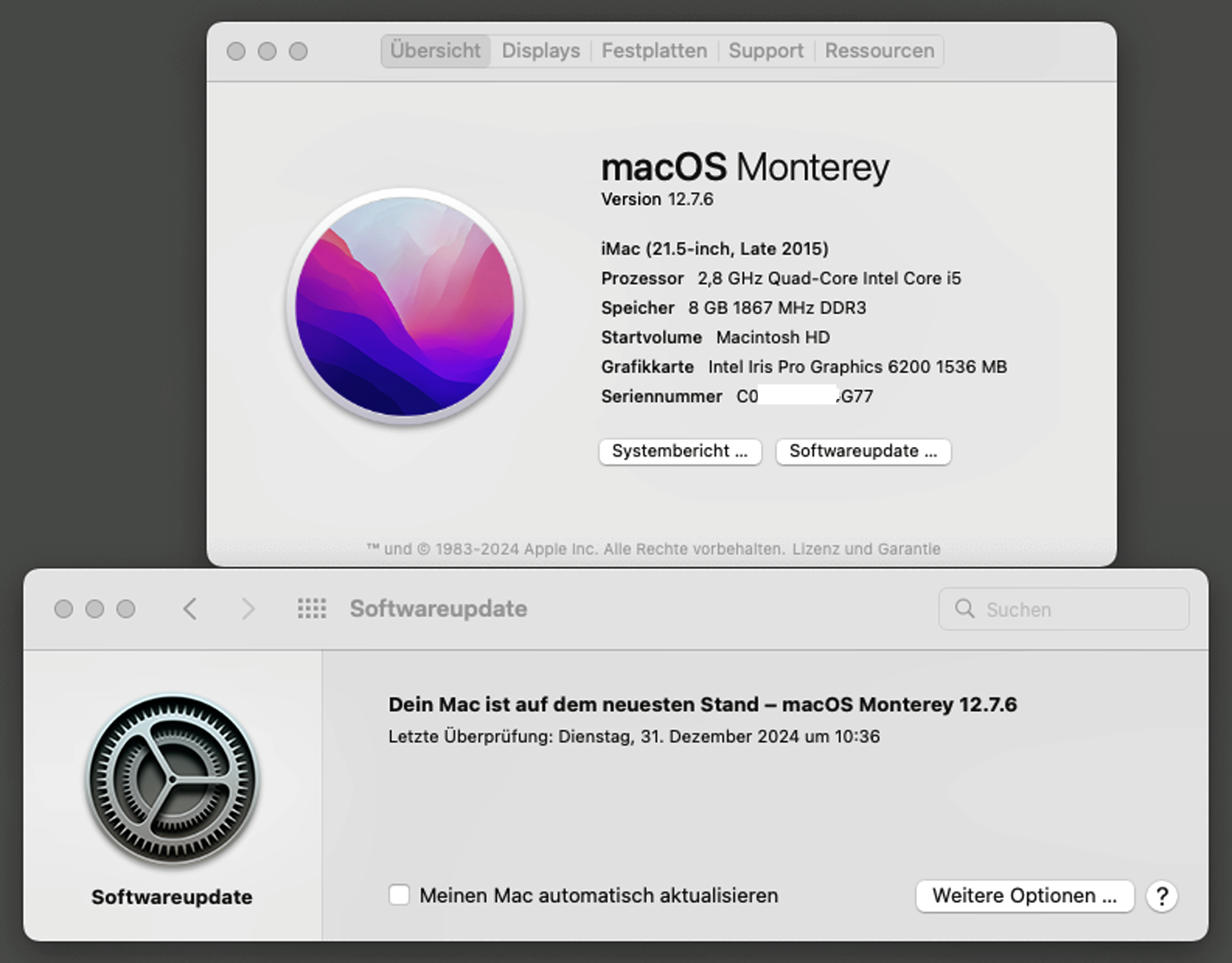The width and height of the screenshot is (1232, 963).
Task: Open Weitere Optionen ... button
Action: coord(1024,896)
